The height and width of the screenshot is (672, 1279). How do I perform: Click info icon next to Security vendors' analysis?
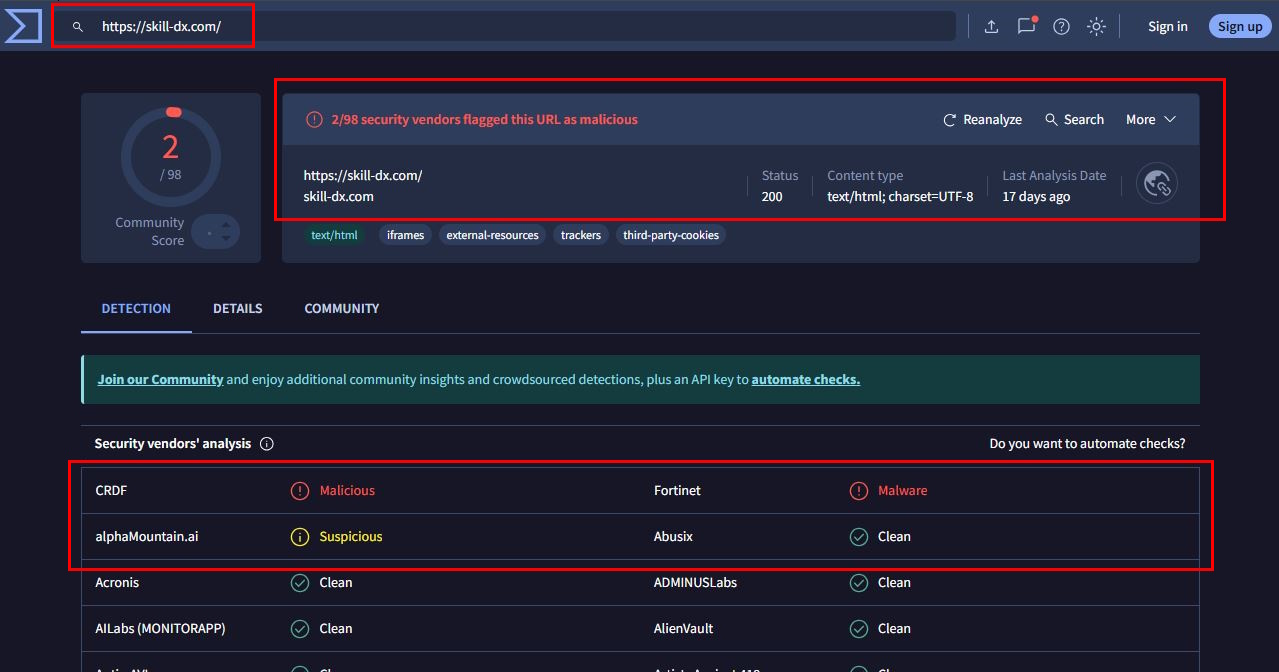267,444
